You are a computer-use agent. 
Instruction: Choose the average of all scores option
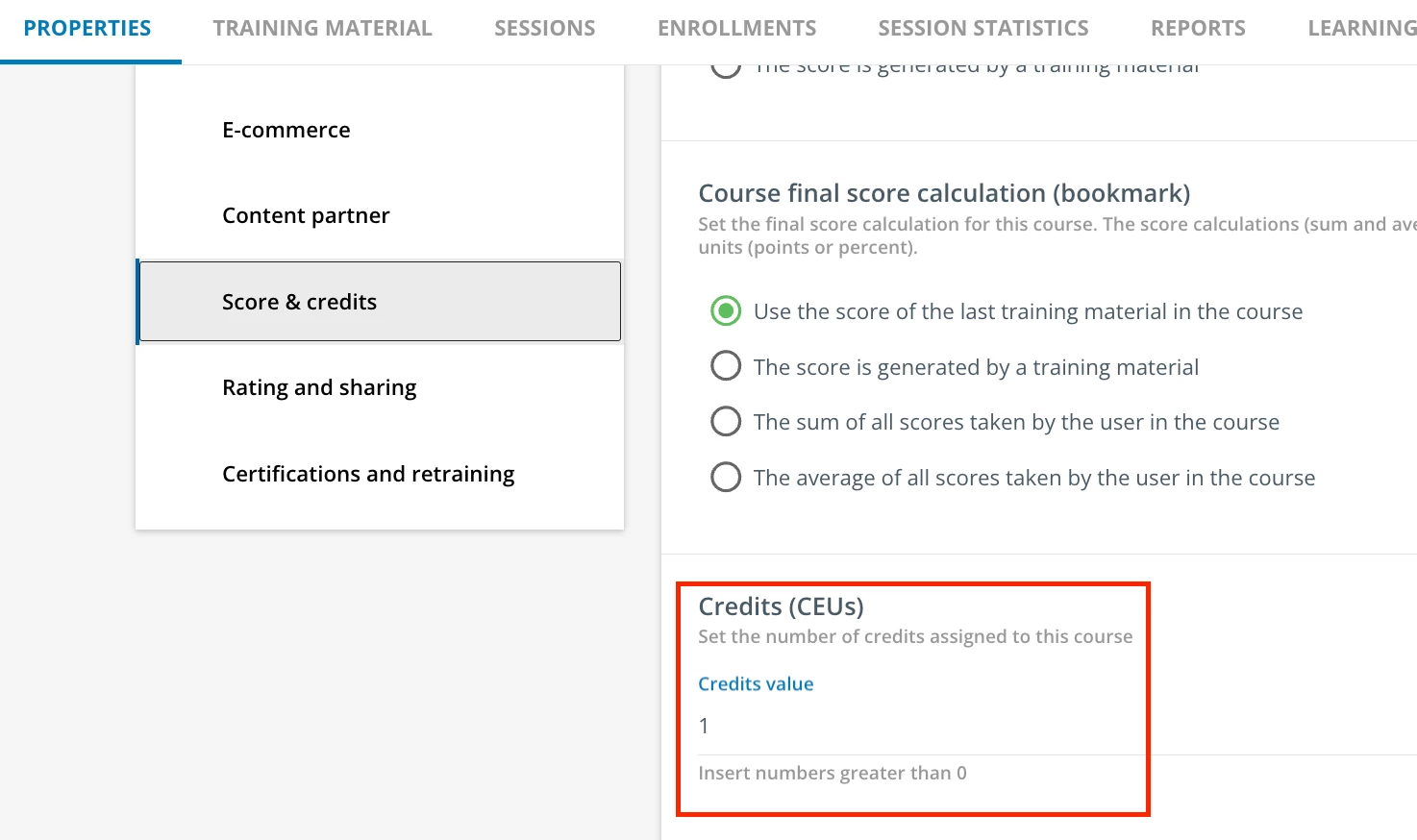pos(726,477)
